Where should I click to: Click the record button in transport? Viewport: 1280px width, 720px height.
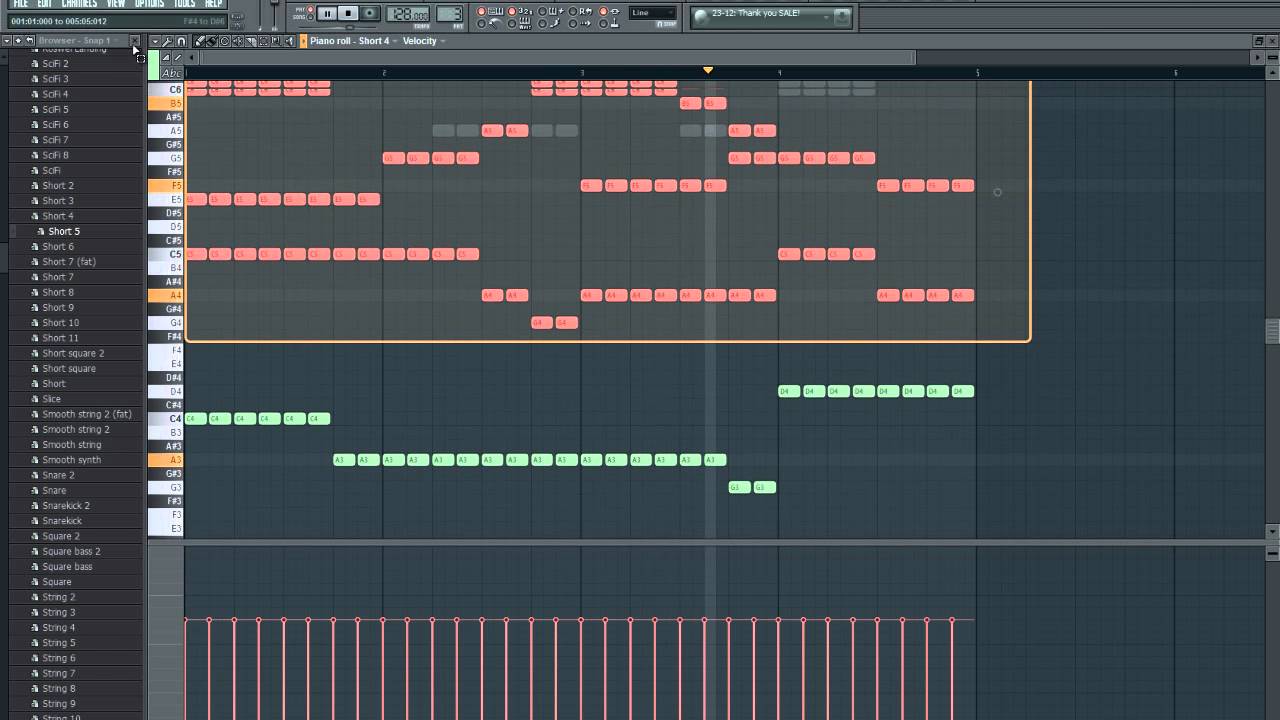(370, 13)
